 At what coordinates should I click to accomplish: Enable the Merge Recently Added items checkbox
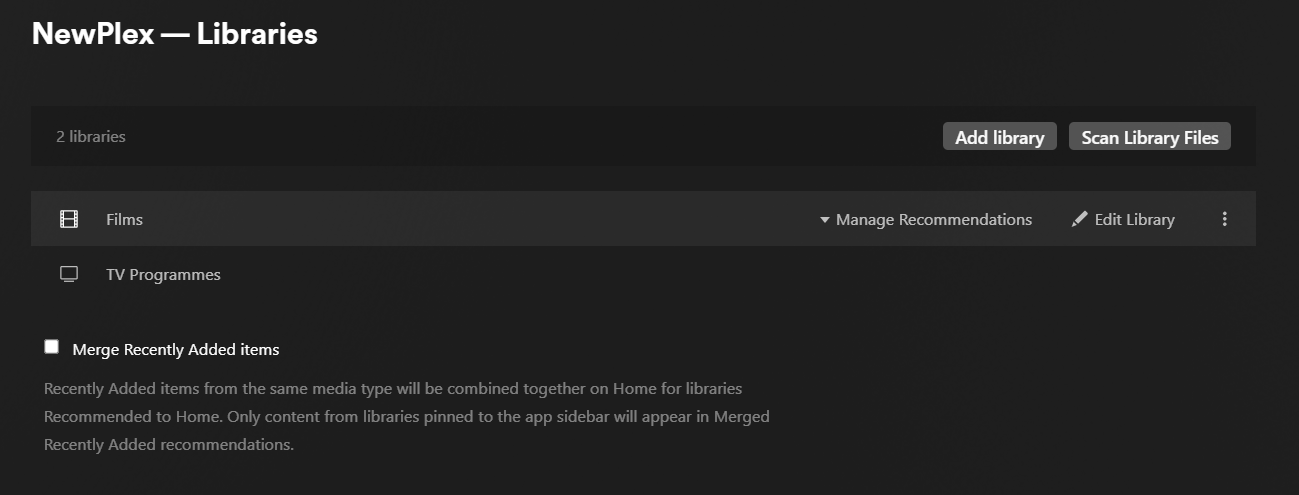point(52,347)
